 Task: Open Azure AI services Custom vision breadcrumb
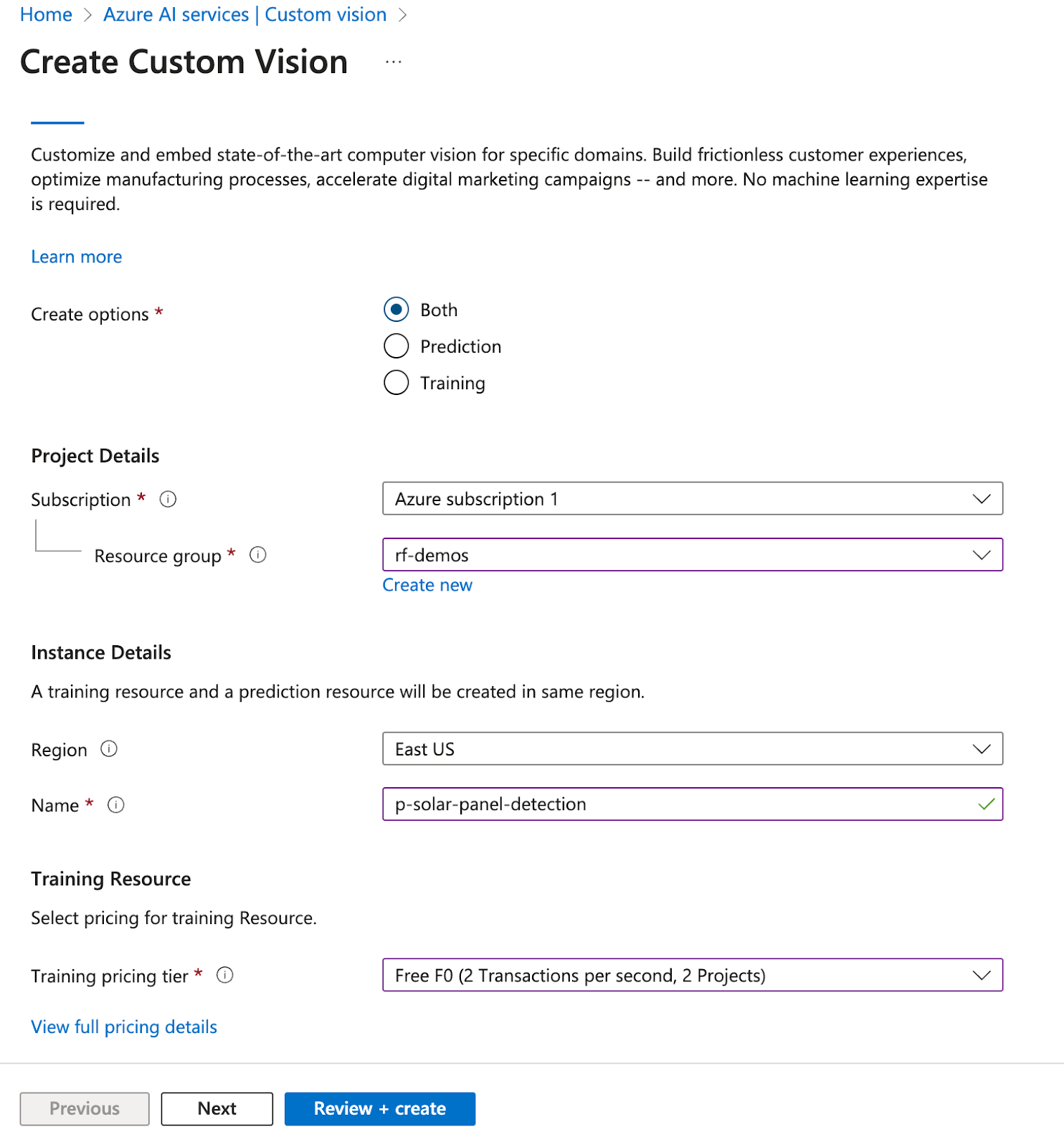pyautogui.click(x=244, y=15)
